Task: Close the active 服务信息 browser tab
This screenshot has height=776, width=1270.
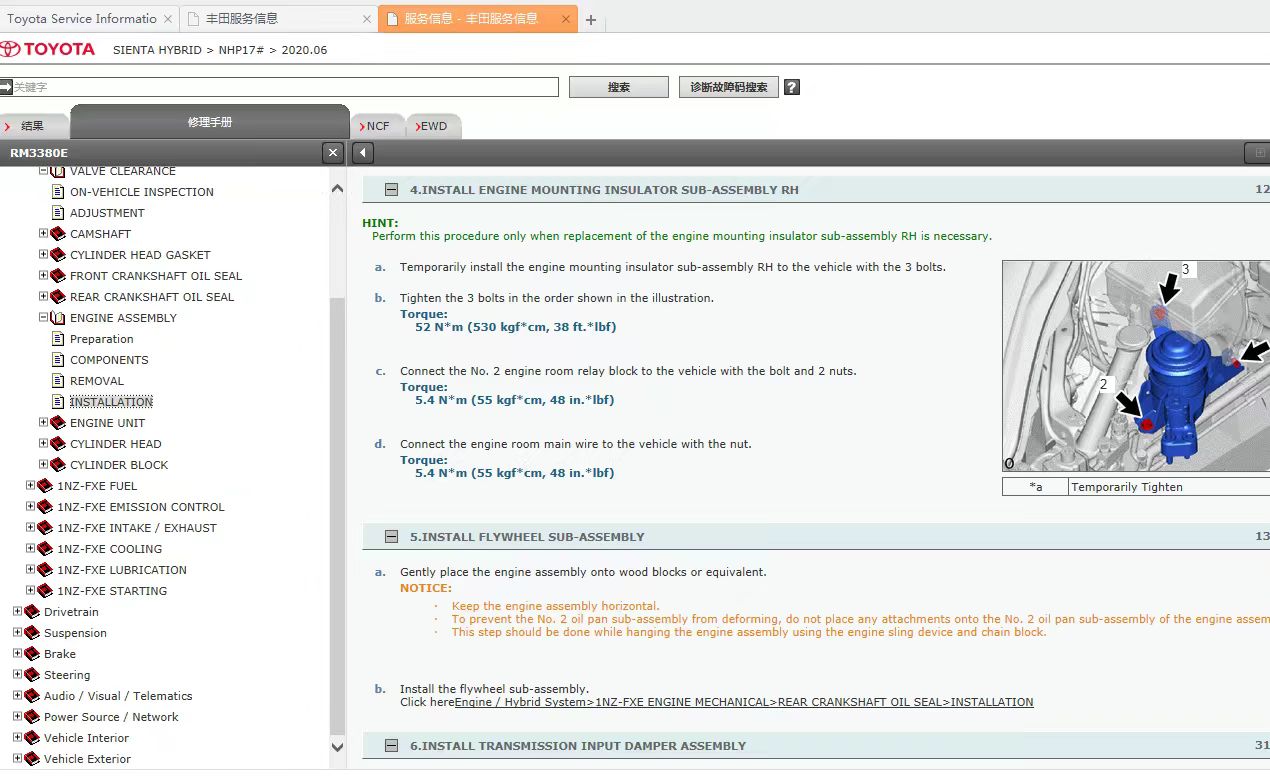Action: point(566,19)
